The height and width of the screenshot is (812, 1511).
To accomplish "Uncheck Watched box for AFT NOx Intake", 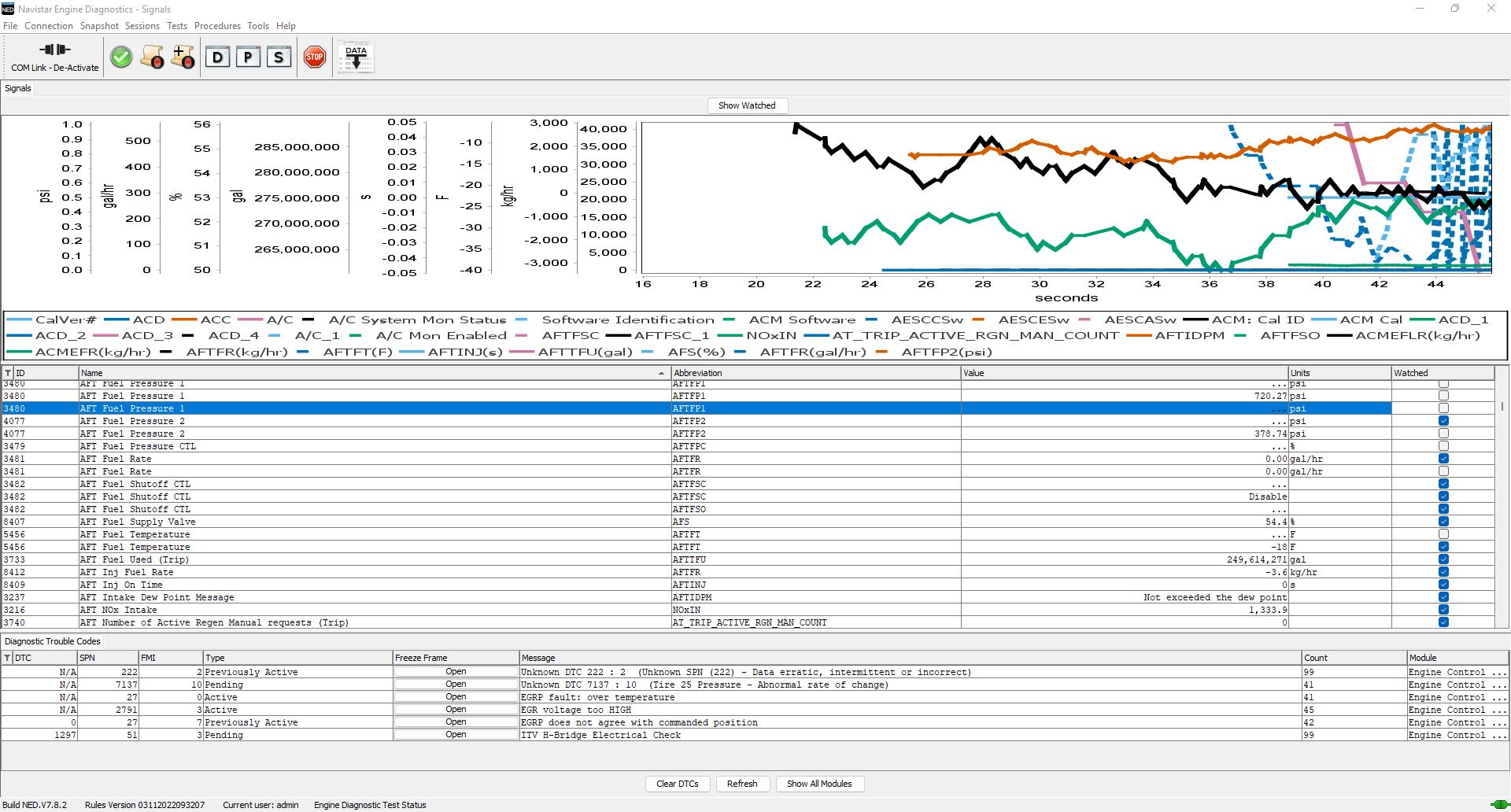I will coord(1443,610).
